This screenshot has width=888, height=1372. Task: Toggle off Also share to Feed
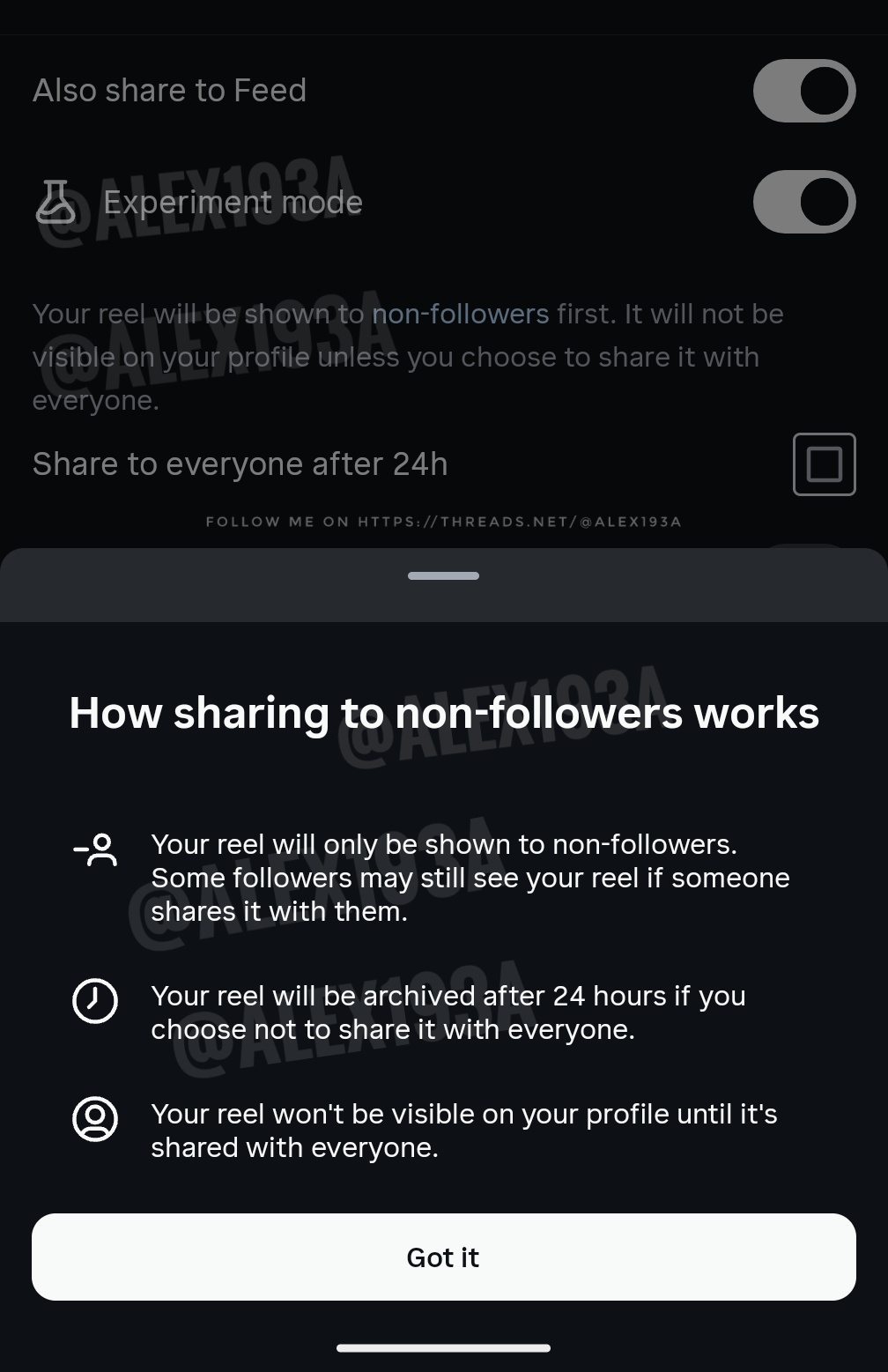point(803,90)
